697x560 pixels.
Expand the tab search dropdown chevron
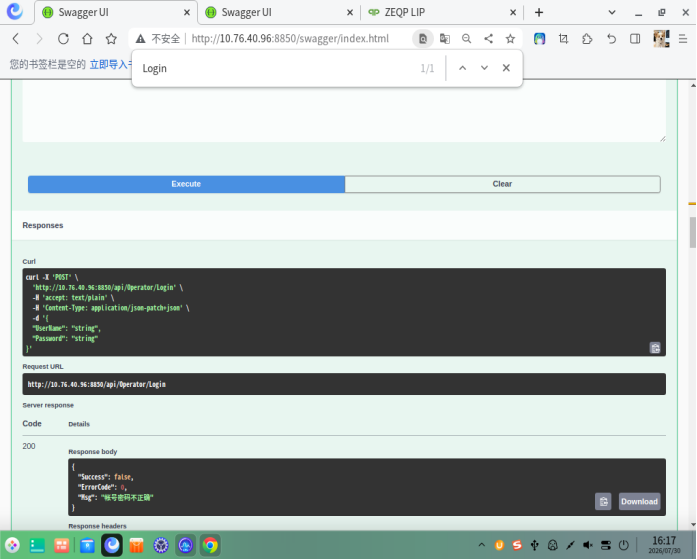[612, 12]
